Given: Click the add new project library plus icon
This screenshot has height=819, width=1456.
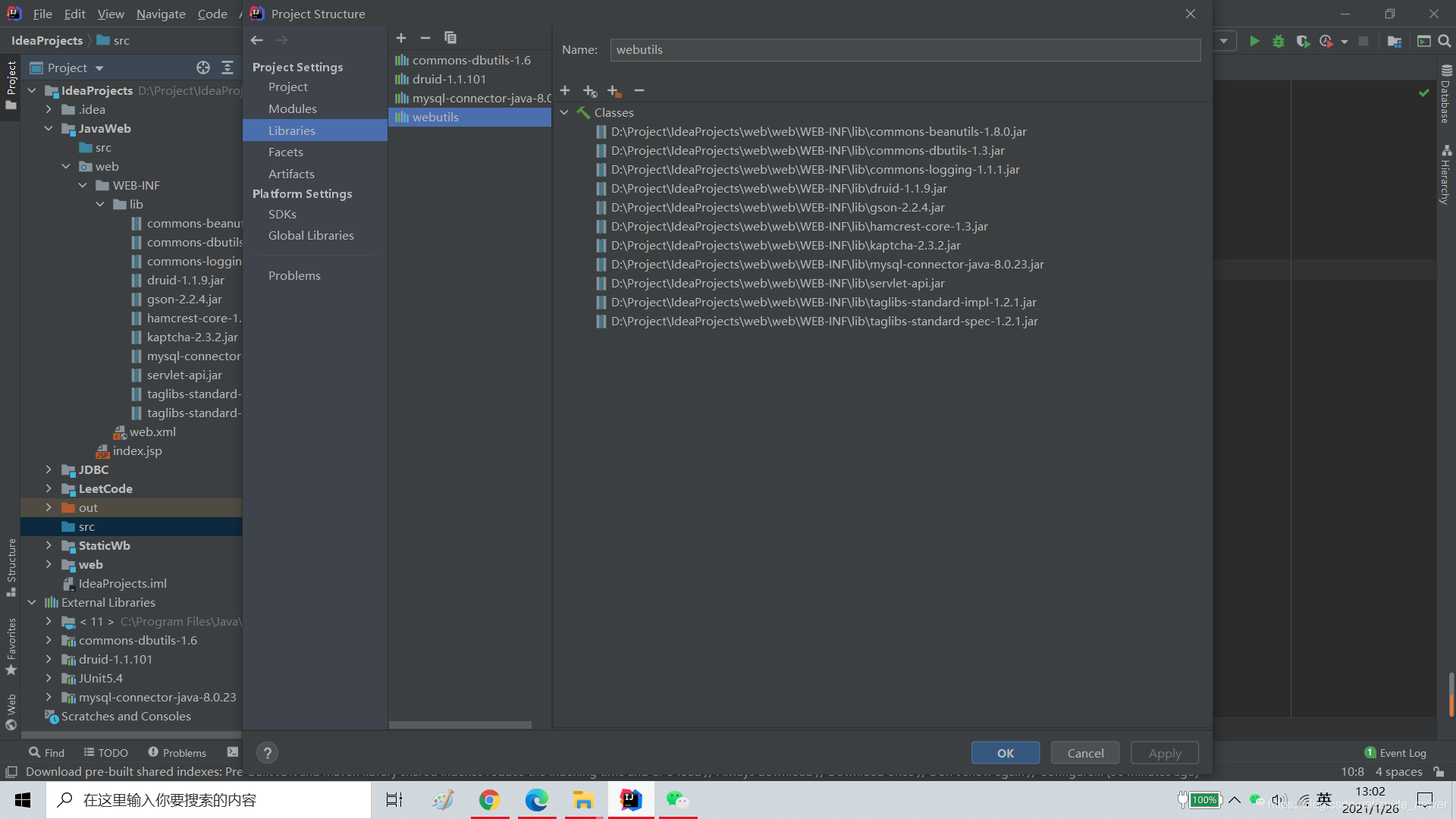Looking at the screenshot, I should click(401, 38).
